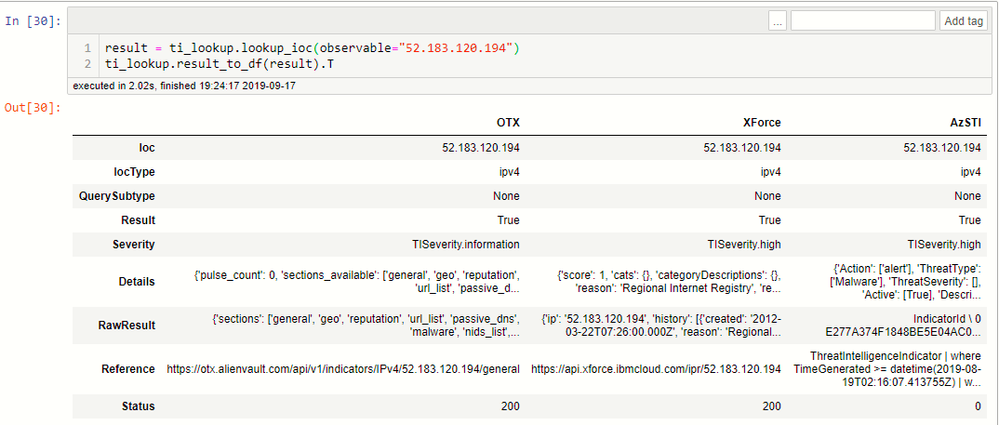Click the AzSTI Status 0 cell

tap(978, 406)
